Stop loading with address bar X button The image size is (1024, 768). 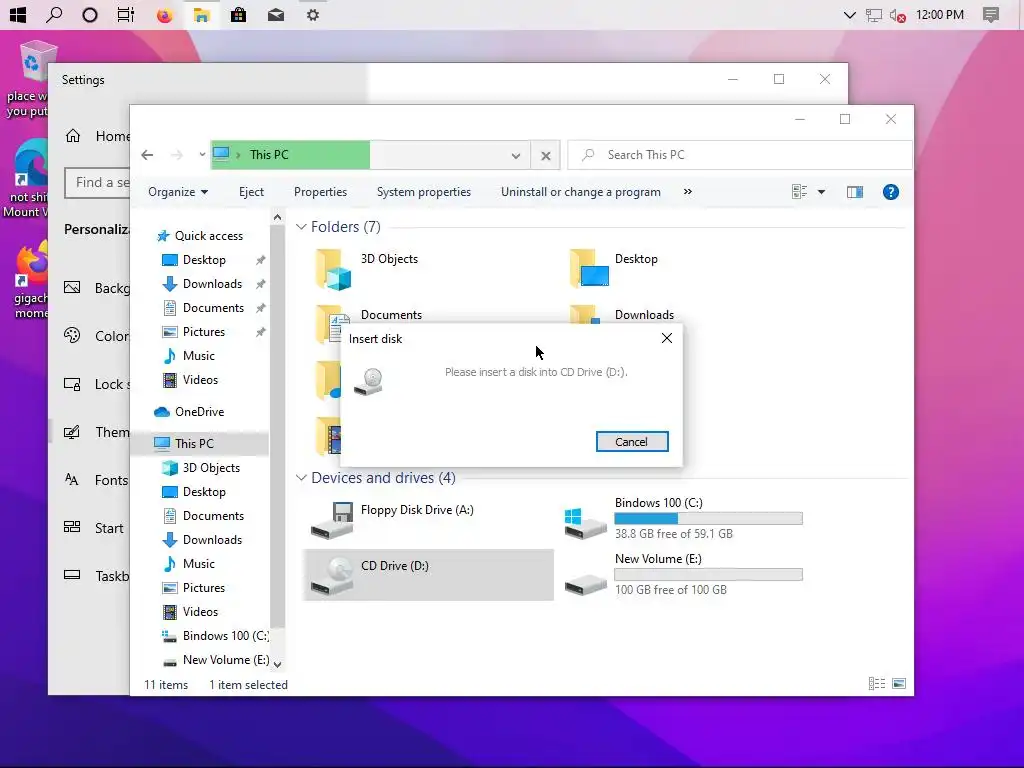(x=545, y=155)
